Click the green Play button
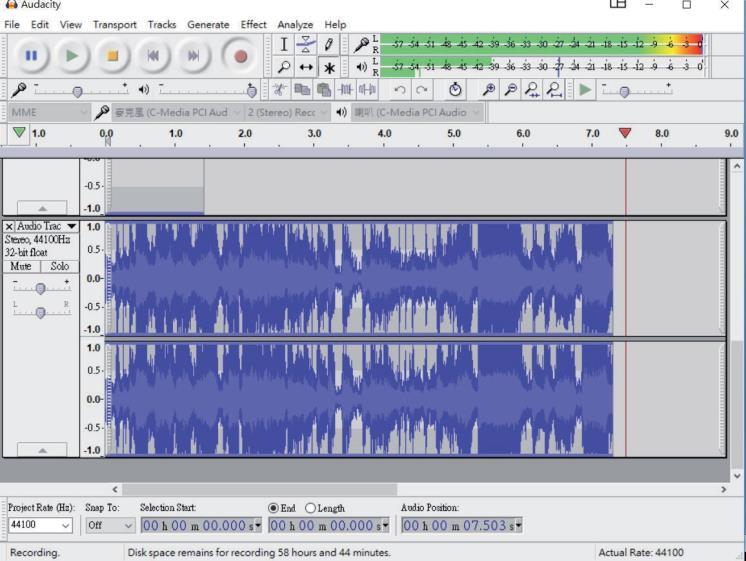 [x=72, y=56]
